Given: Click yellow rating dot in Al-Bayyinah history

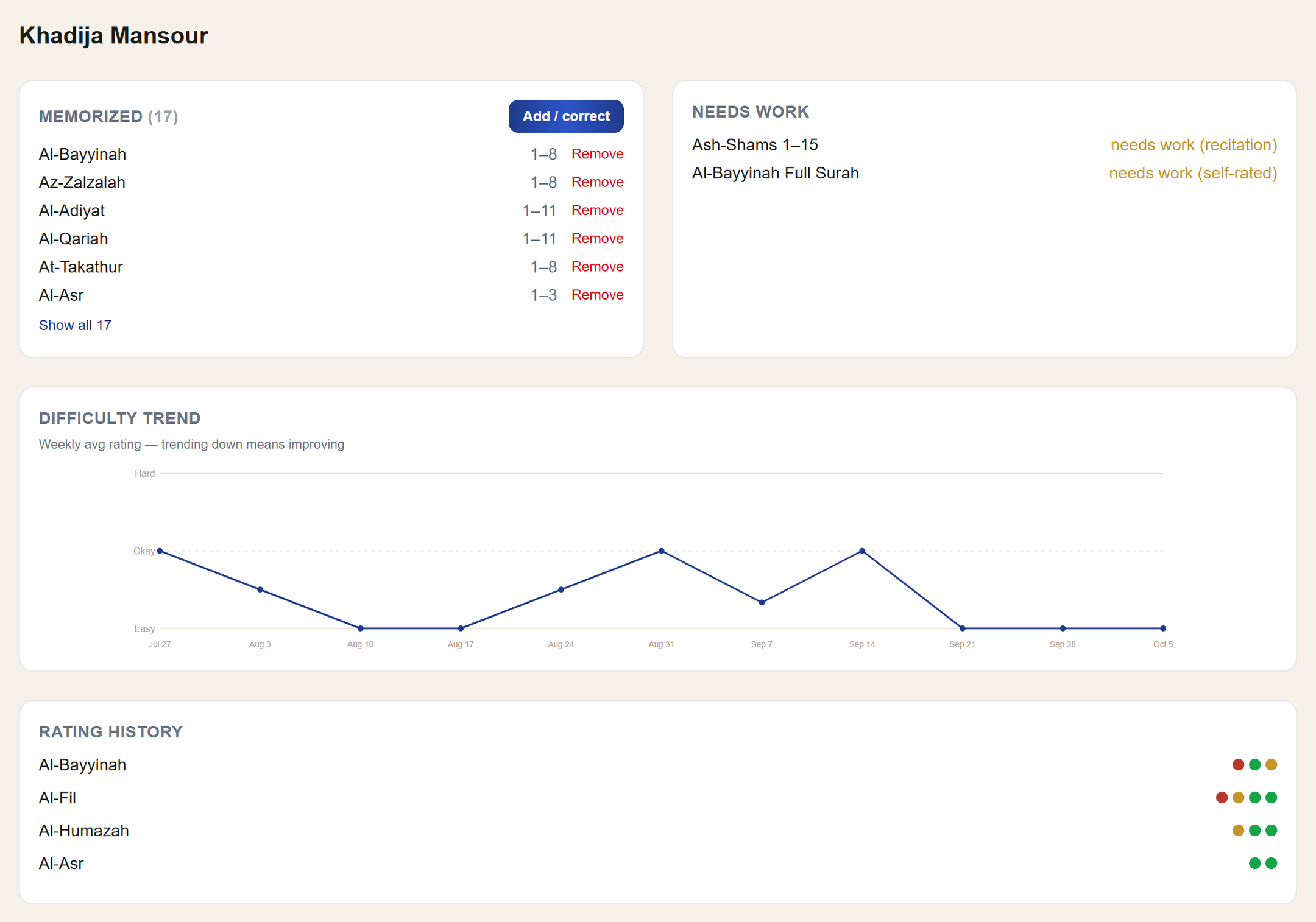Looking at the screenshot, I should click(x=1271, y=765).
